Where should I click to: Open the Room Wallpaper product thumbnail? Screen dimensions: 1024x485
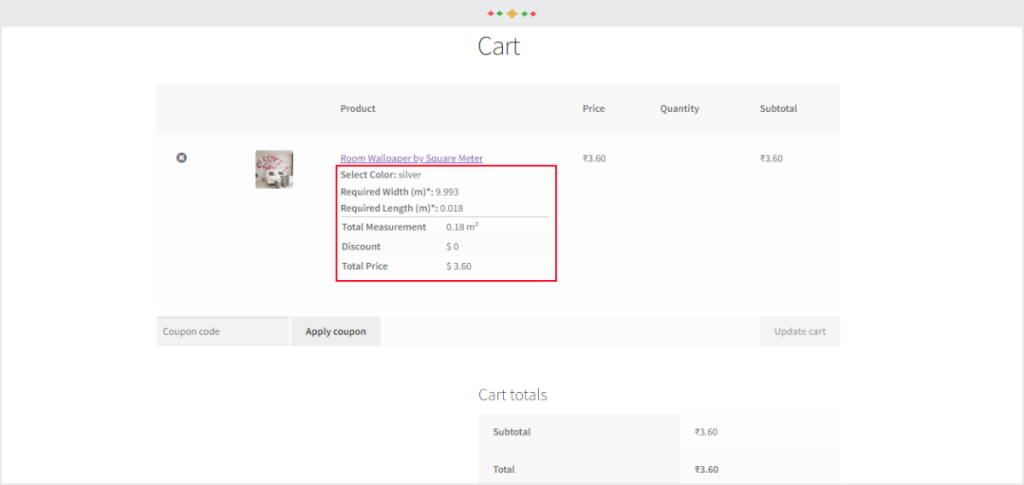tap(274, 169)
